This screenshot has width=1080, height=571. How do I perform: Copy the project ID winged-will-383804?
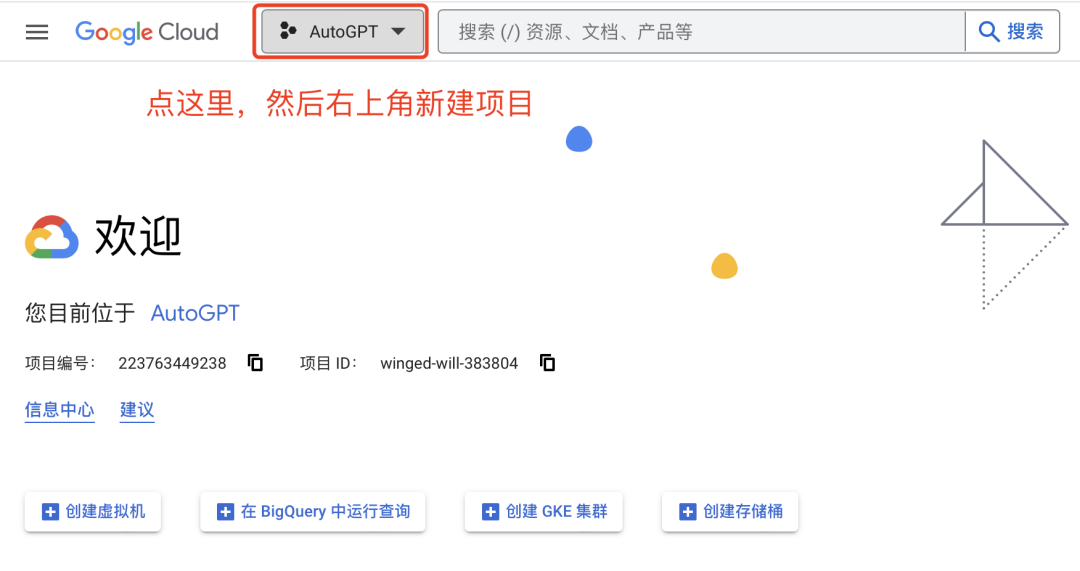click(x=548, y=363)
